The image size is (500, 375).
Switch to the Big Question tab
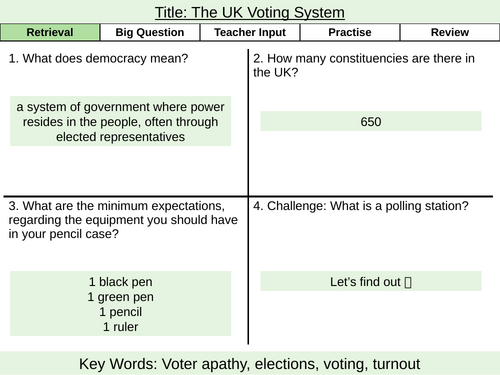(150, 32)
